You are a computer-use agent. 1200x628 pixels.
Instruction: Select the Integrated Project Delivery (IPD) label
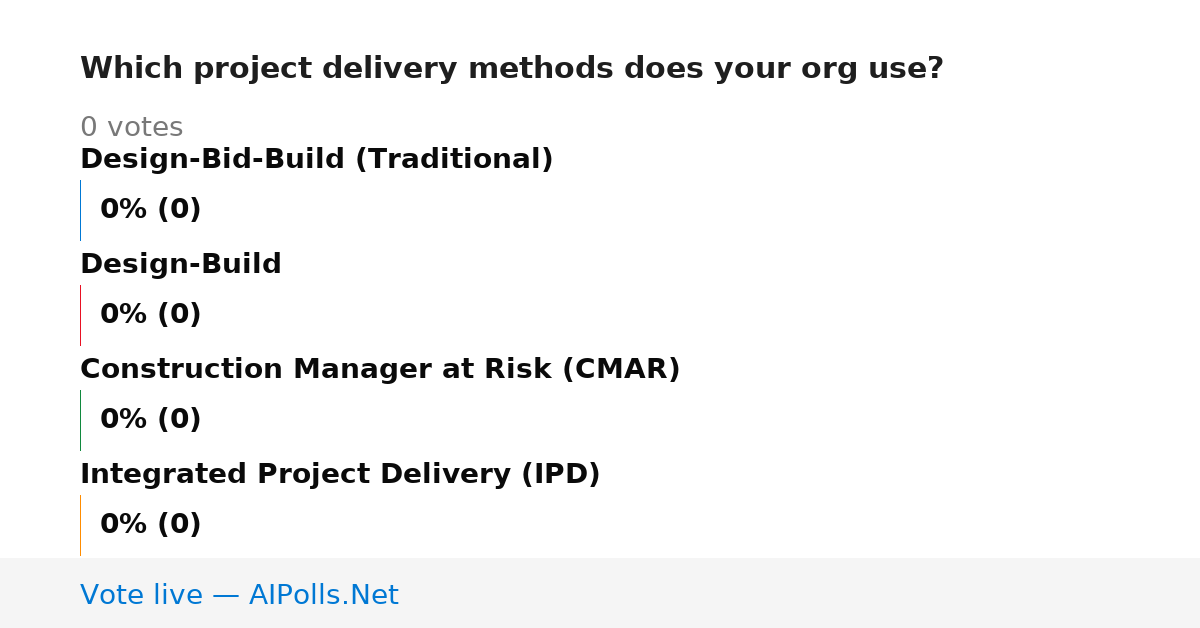(x=340, y=474)
